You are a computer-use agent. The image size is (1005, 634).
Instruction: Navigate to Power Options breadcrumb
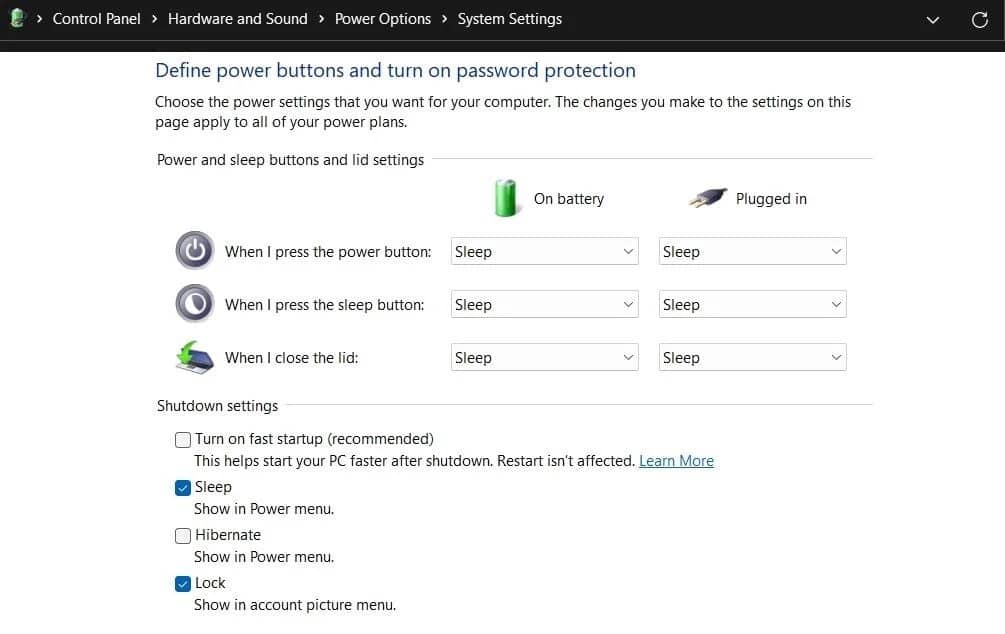[x=383, y=18]
